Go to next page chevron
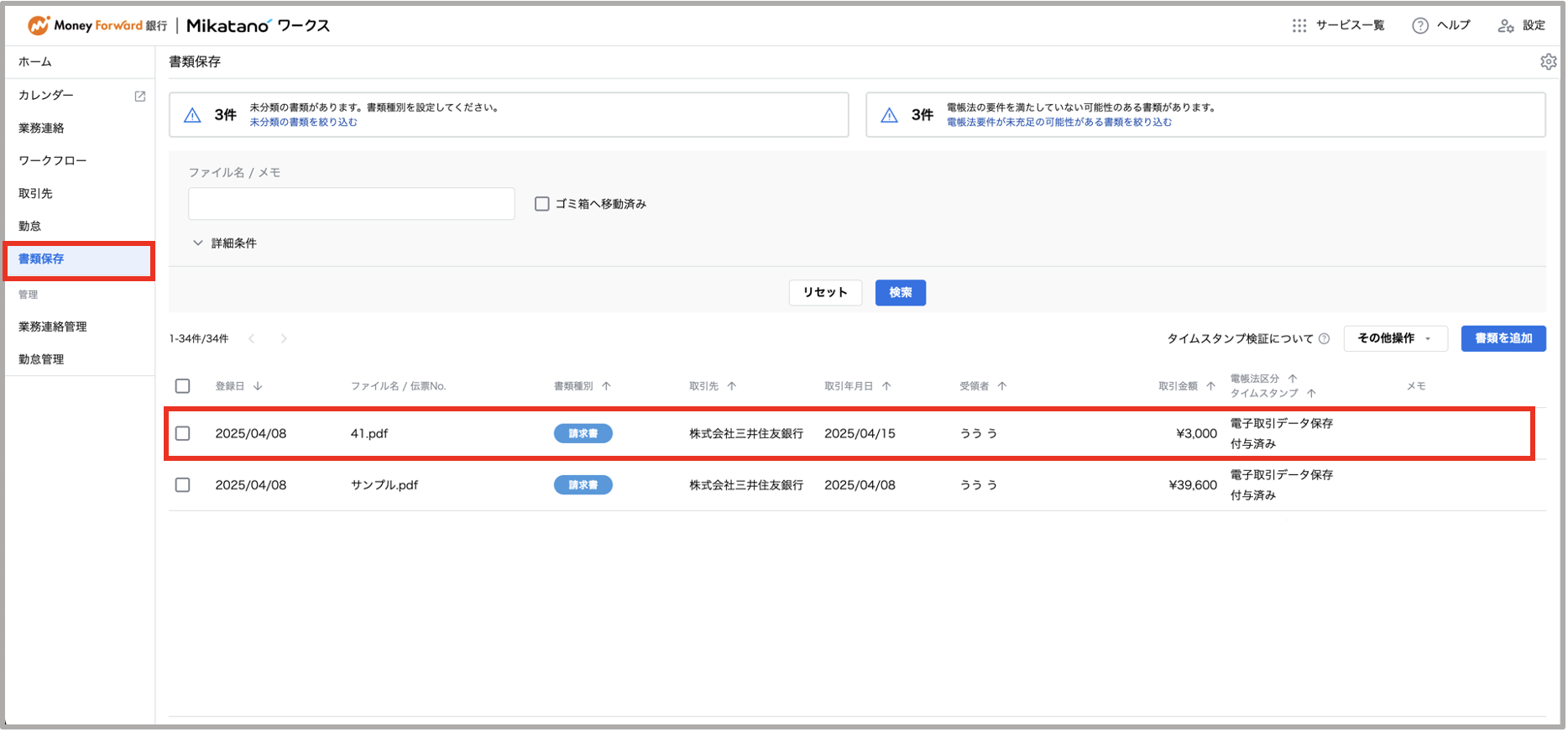Viewport: 1568px width, 732px height. [x=284, y=339]
